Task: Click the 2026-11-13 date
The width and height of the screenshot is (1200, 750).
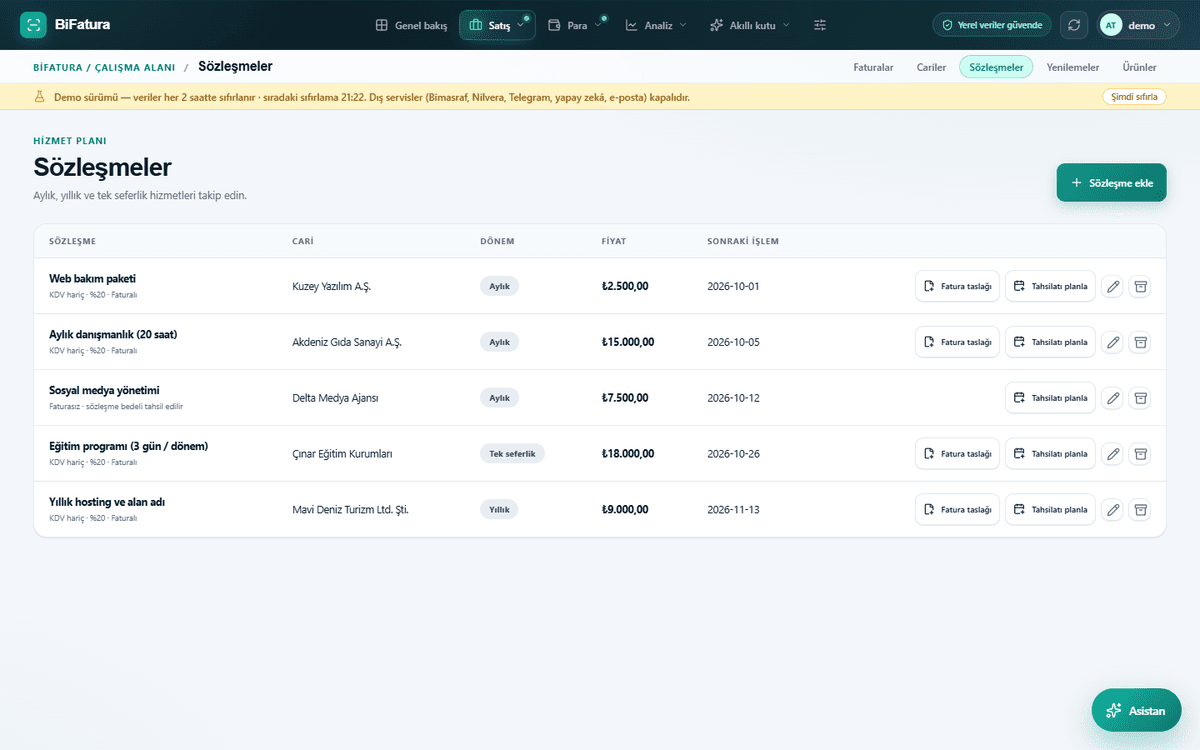Action: (x=733, y=510)
